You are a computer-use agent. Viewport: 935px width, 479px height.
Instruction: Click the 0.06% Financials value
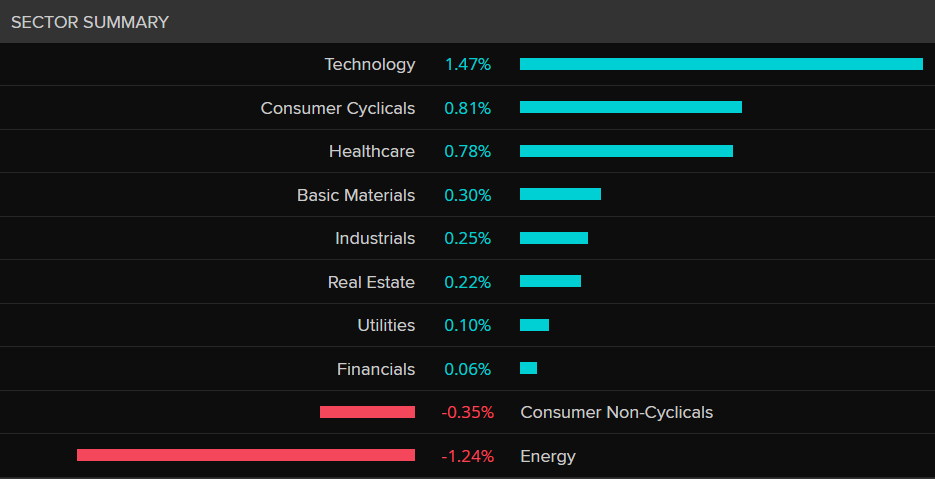tap(468, 369)
